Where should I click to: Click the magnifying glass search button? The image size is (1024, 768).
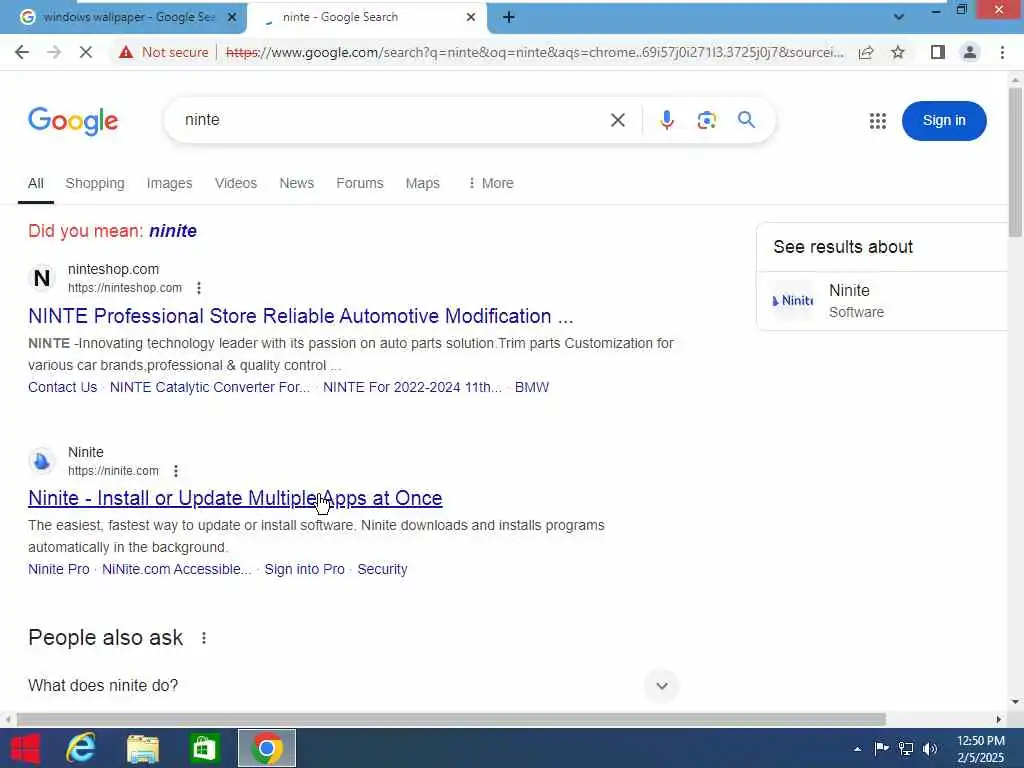[746, 120]
